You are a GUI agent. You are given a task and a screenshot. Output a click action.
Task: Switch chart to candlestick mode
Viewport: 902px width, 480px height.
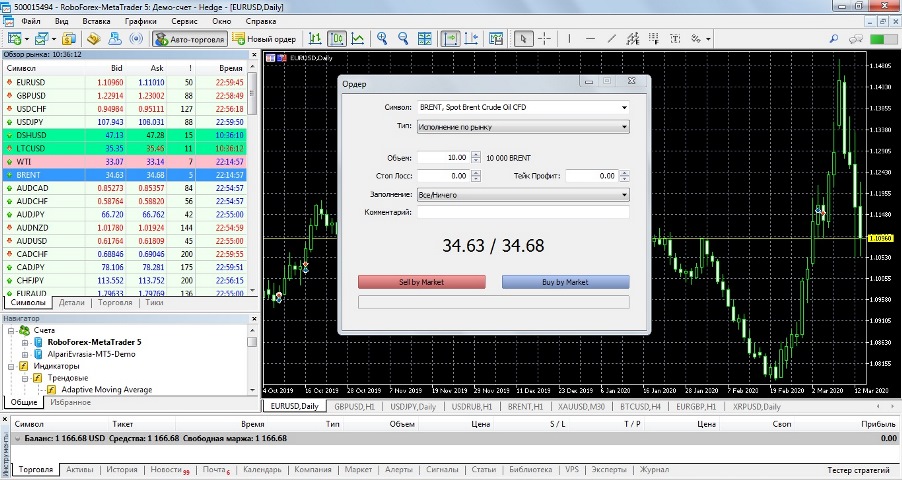(x=337, y=39)
